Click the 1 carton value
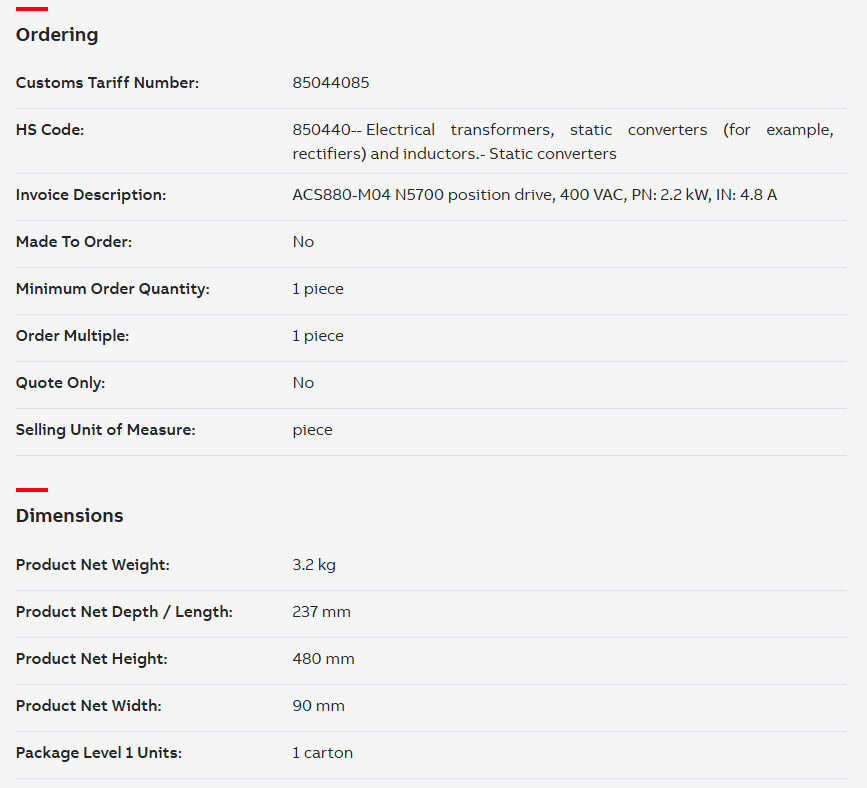Image resolution: width=867 pixels, height=788 pixels. 322,753
